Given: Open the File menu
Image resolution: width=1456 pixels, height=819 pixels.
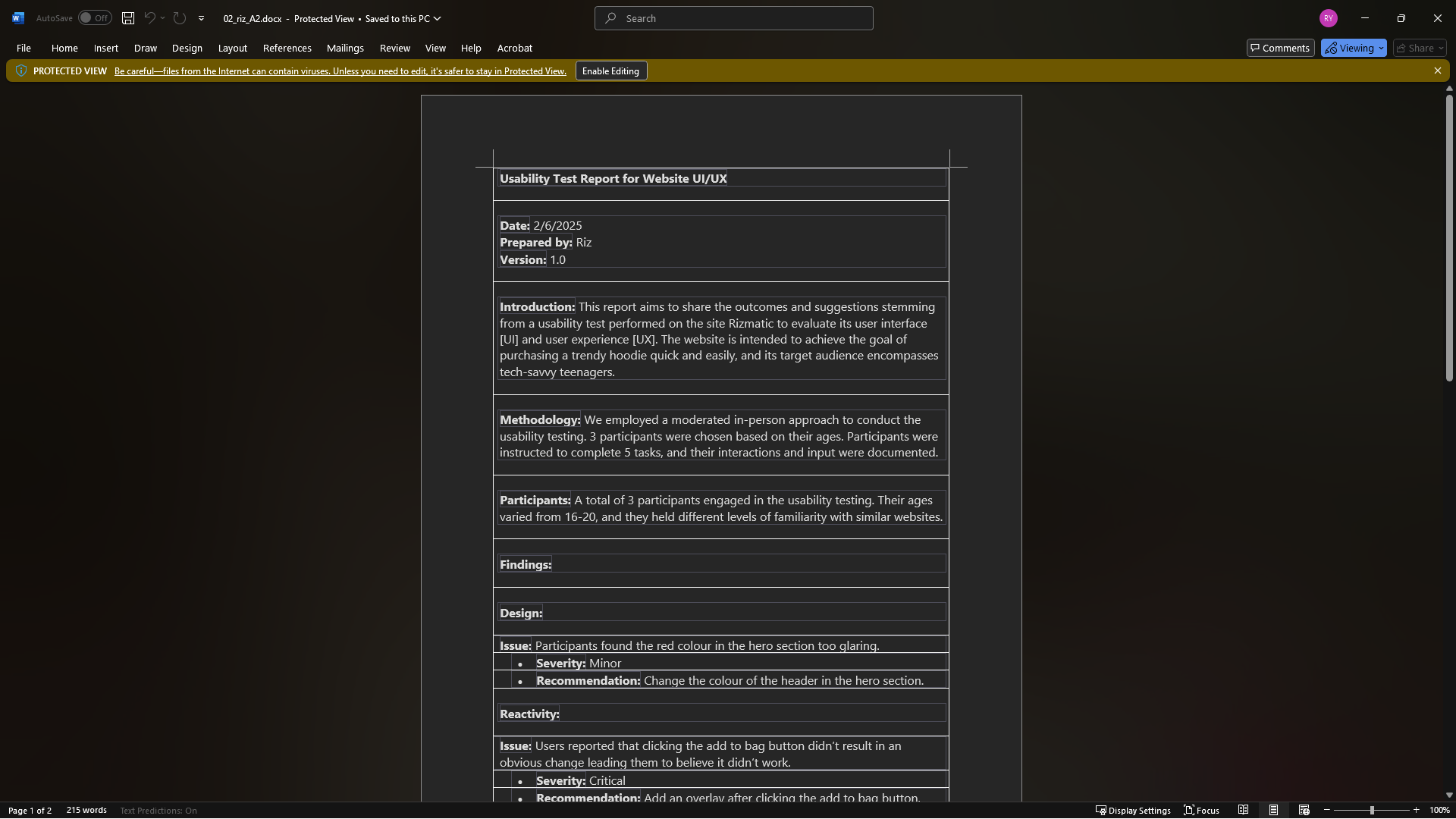Looking at the screenshot, I should point(24,48).
